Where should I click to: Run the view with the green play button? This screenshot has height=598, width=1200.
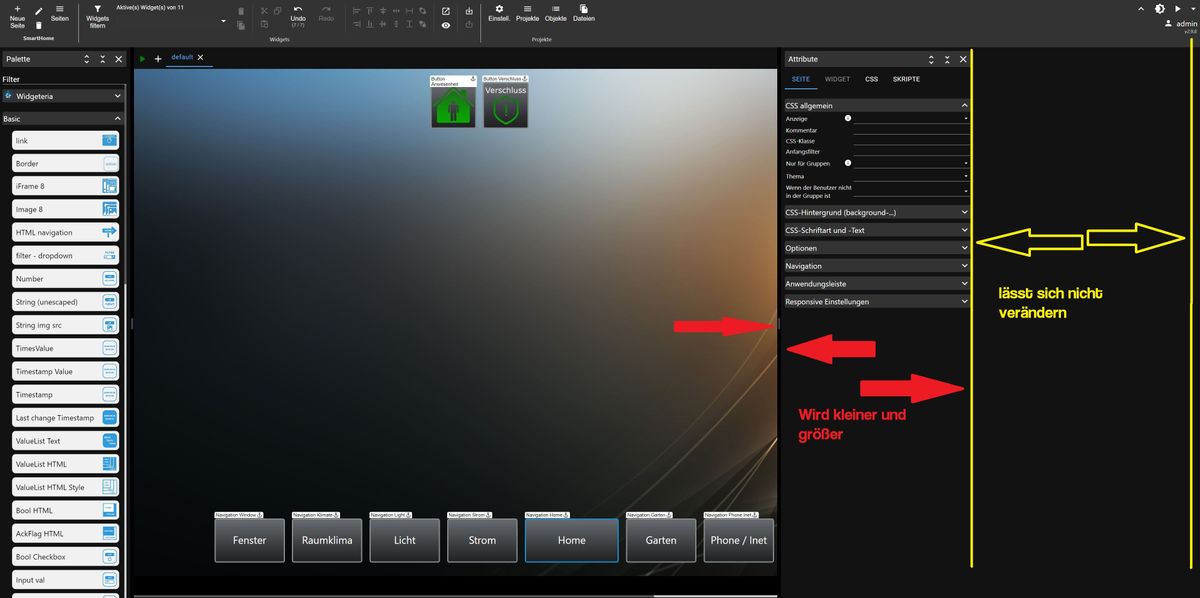click(x=142, y=58)
